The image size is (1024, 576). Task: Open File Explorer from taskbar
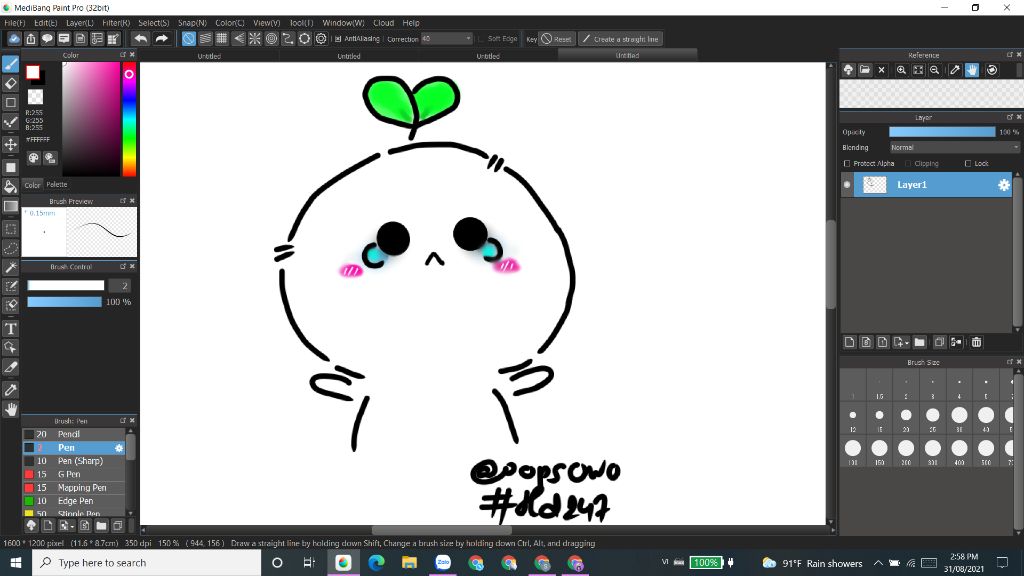[409, 563]
